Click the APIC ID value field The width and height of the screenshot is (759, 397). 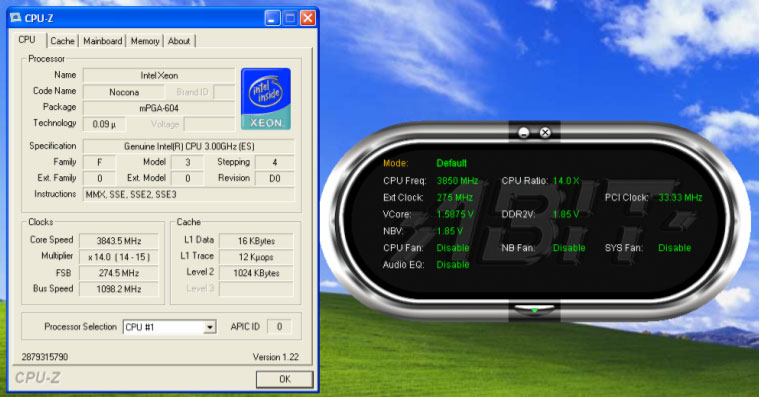pos(279,327)
